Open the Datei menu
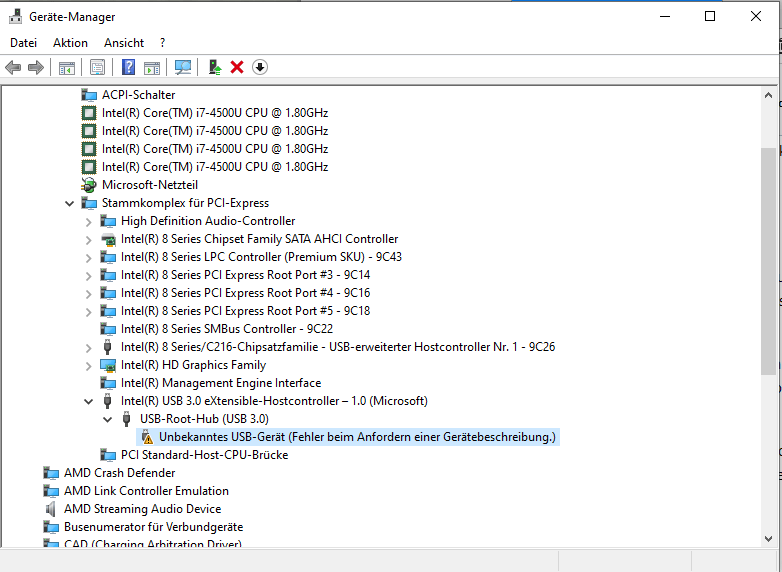782x572 pixels. [x=23, y=43]
